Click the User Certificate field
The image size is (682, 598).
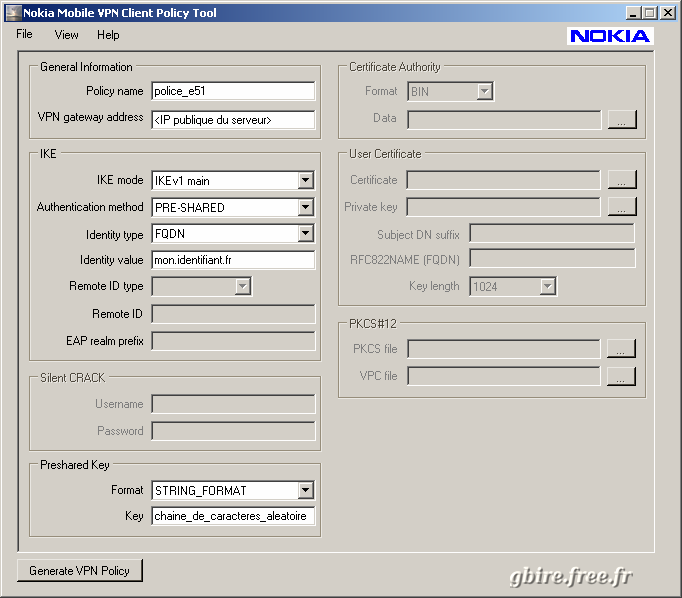[503, 180]
